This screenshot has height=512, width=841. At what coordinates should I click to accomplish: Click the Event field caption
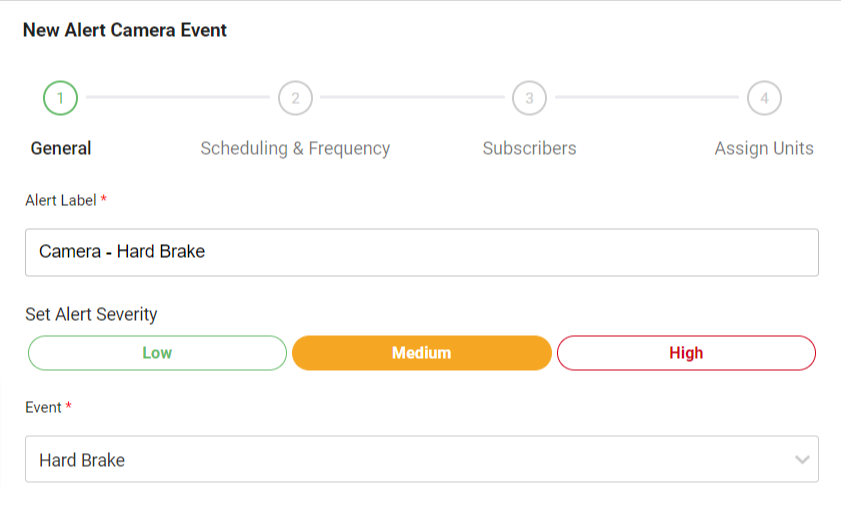click(43, 407)
